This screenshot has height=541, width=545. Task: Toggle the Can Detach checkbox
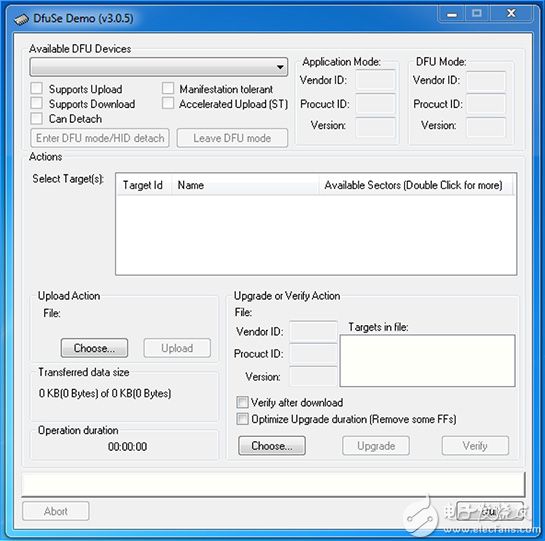36,118
